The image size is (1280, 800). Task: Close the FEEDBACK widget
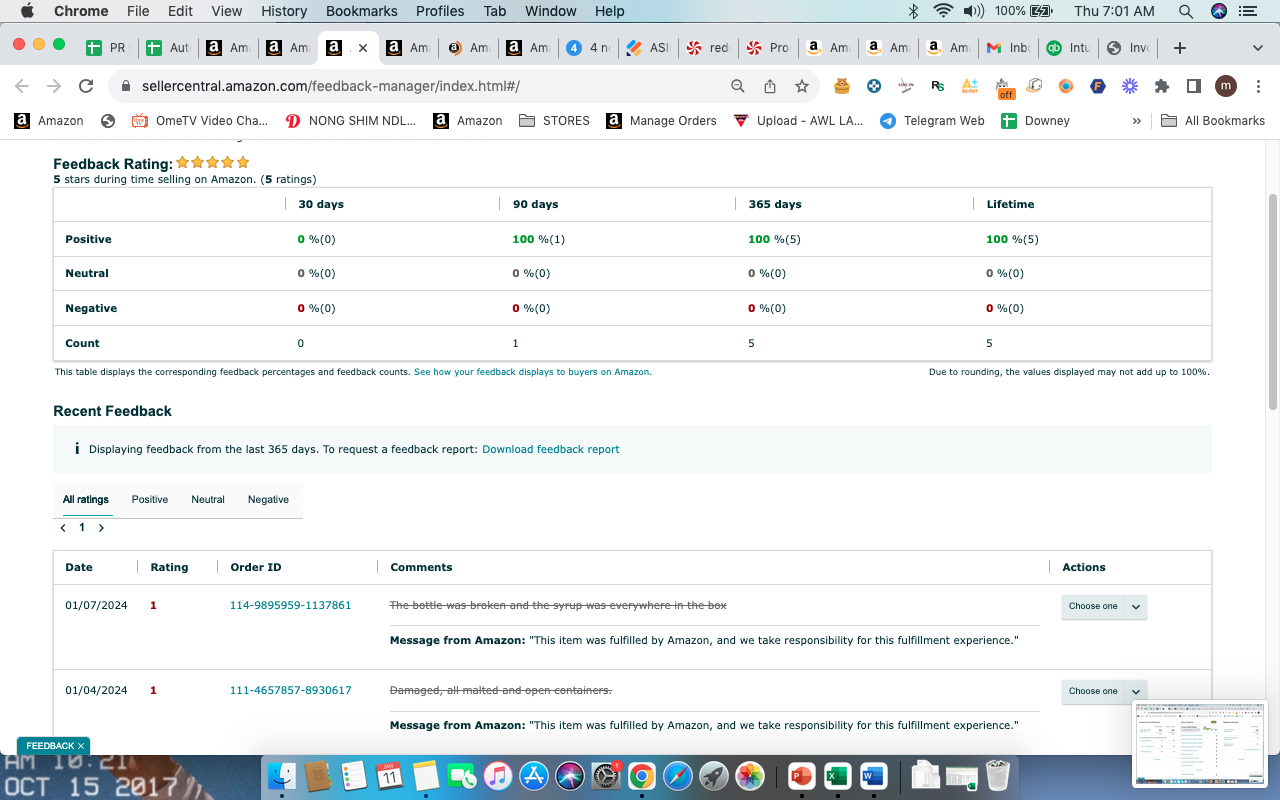click(x=81, y=746)
